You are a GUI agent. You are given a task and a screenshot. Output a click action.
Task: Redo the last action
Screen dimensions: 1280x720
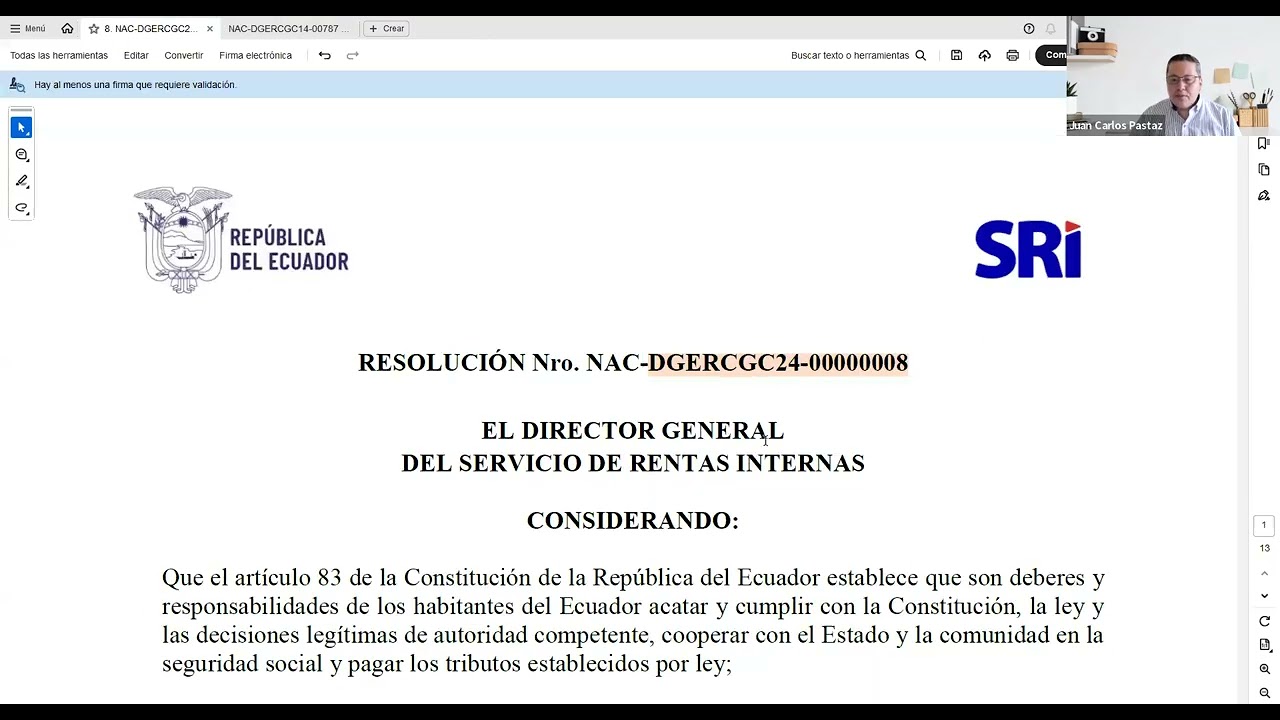pyautogui.click(x=353, y=56)
